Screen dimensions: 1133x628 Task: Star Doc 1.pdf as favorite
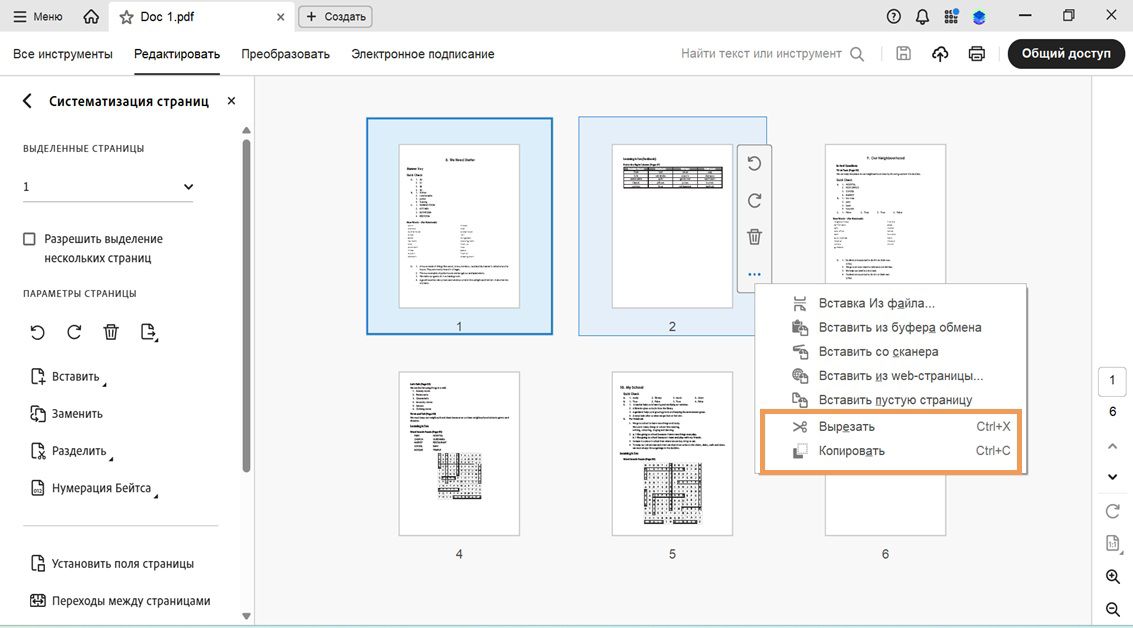point(126,17)
